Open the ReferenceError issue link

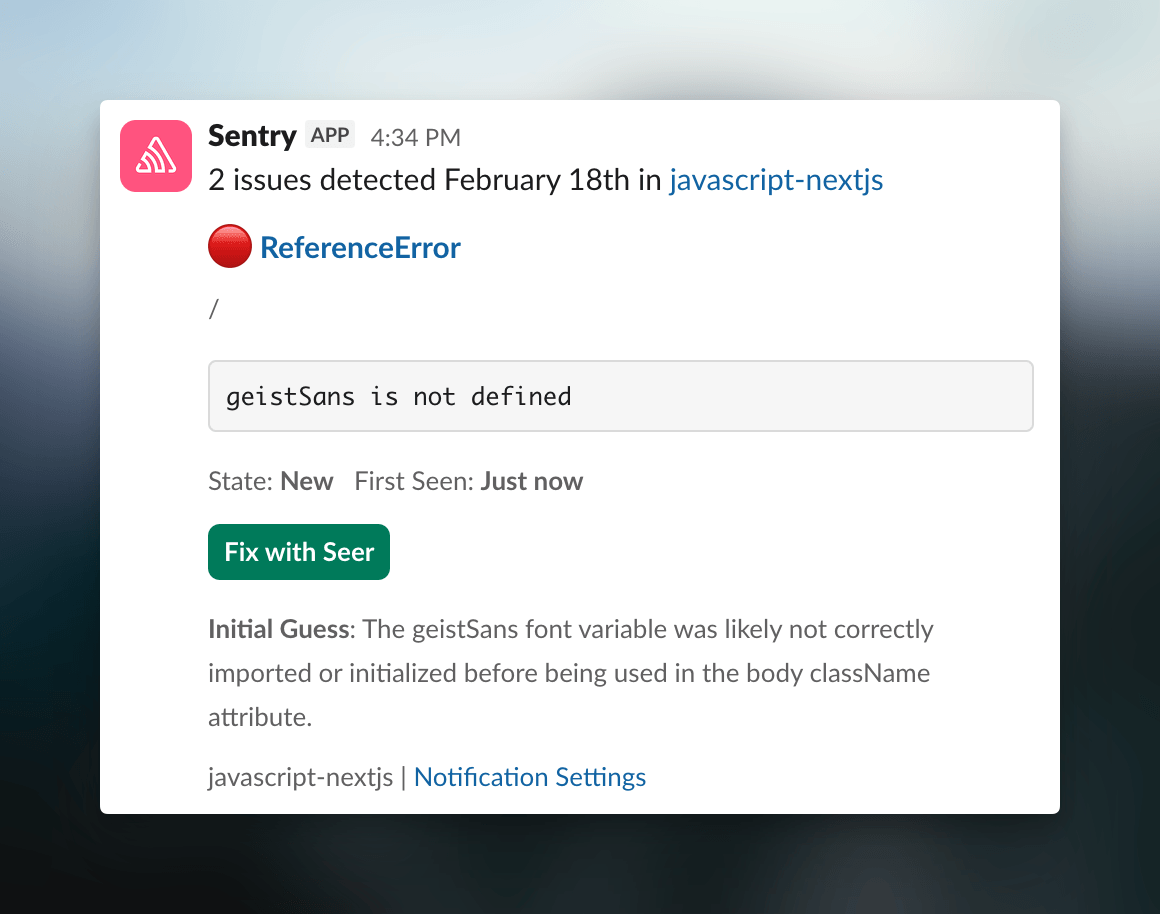click(x=360, y=247)
